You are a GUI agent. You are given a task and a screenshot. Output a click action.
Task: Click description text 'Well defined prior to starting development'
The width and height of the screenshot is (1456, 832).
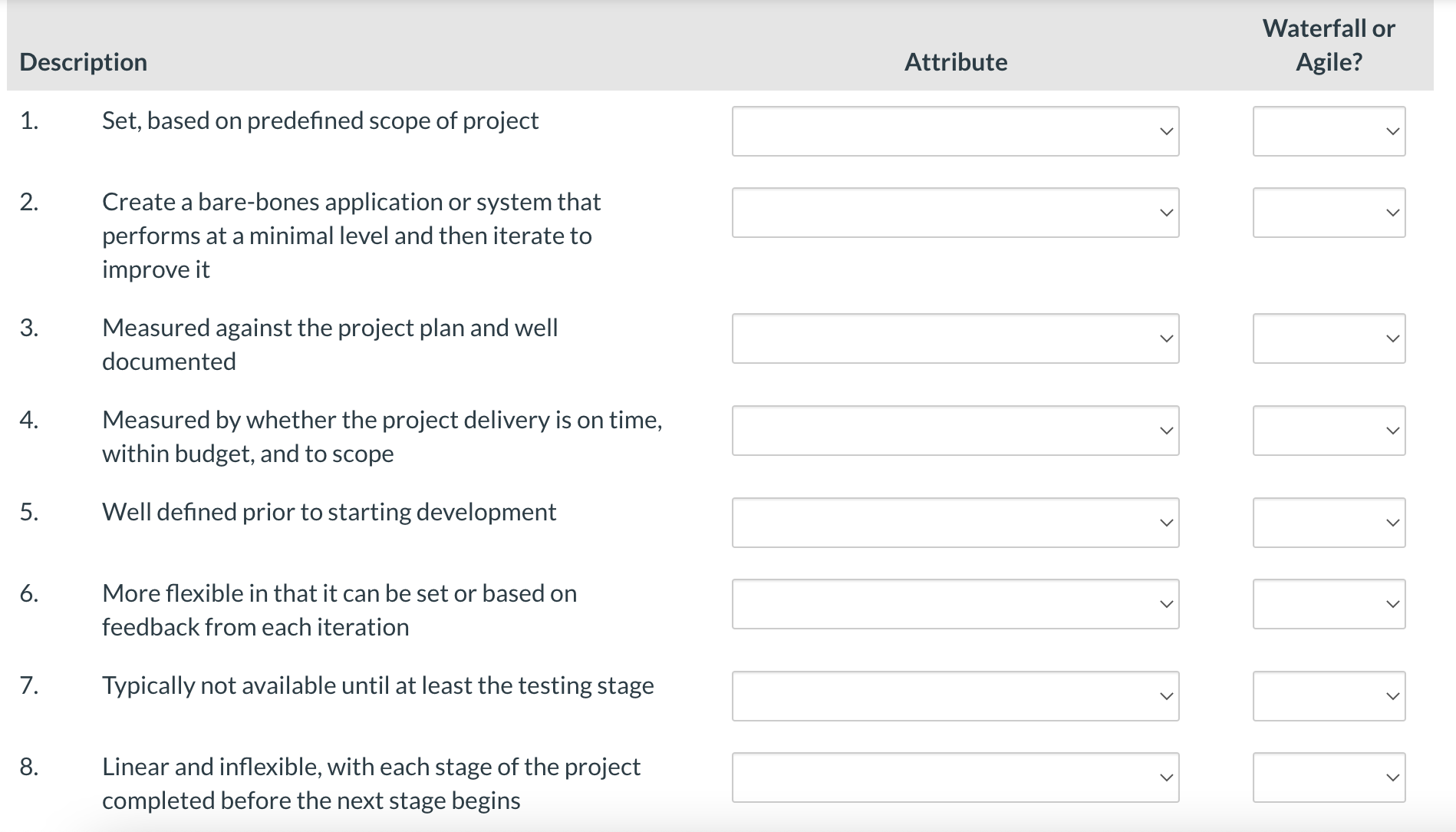point(329,512)
